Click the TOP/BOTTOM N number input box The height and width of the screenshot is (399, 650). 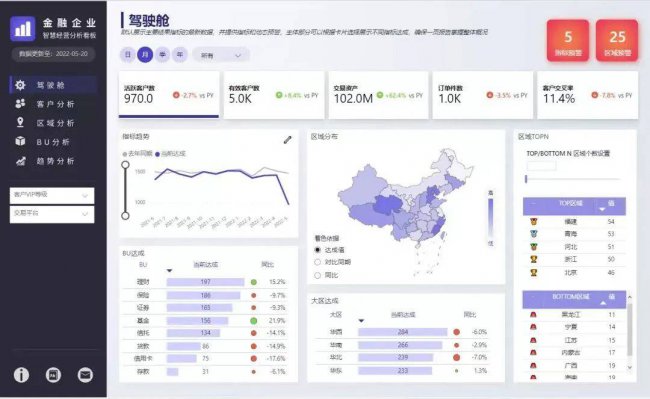pyautogui.click(x=541, y=166)
